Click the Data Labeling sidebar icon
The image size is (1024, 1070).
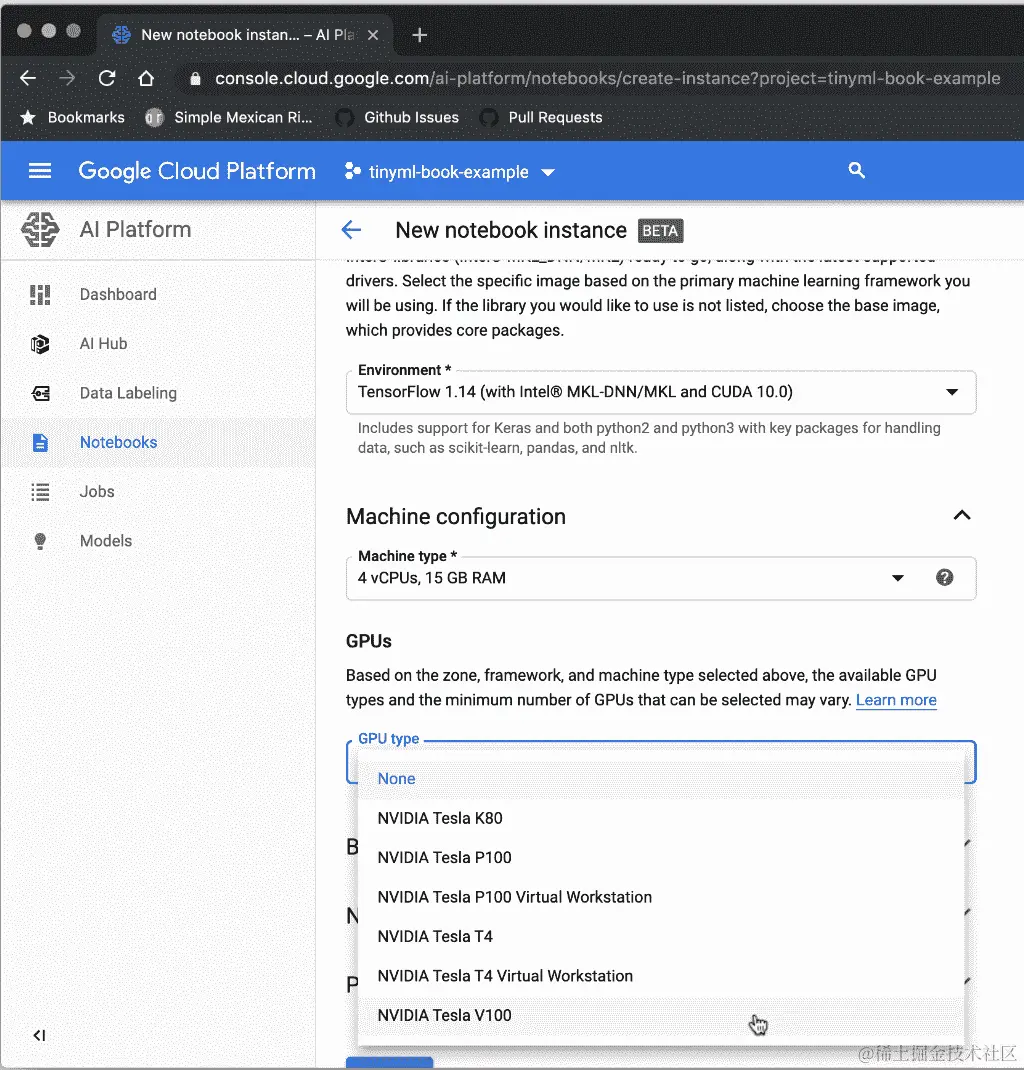[40, 393]
